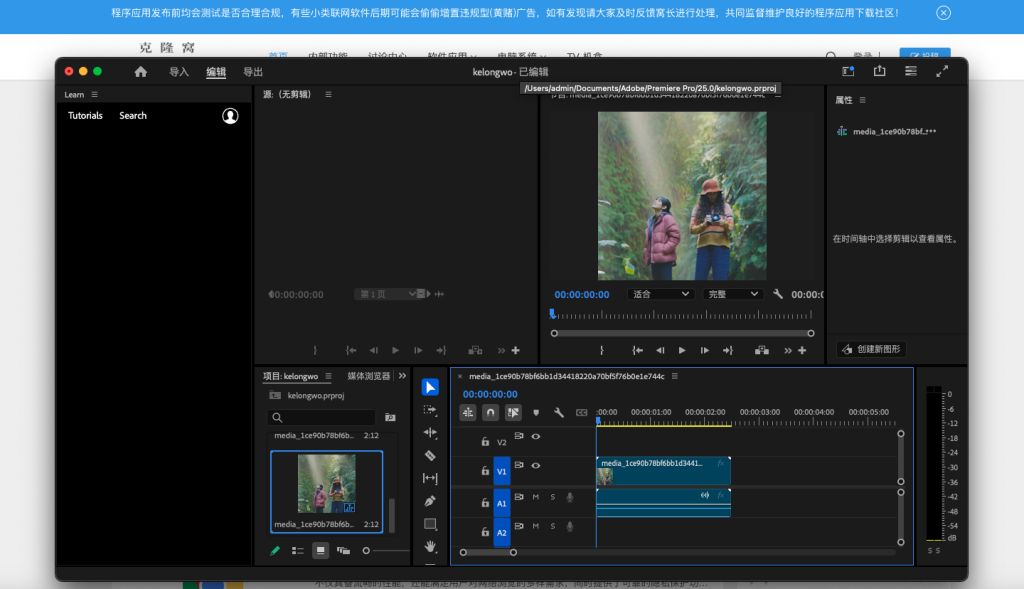Click the timeline horizontal zoom scrollbar
This screenshot has height=589, width=1024.
coord(488,552)
